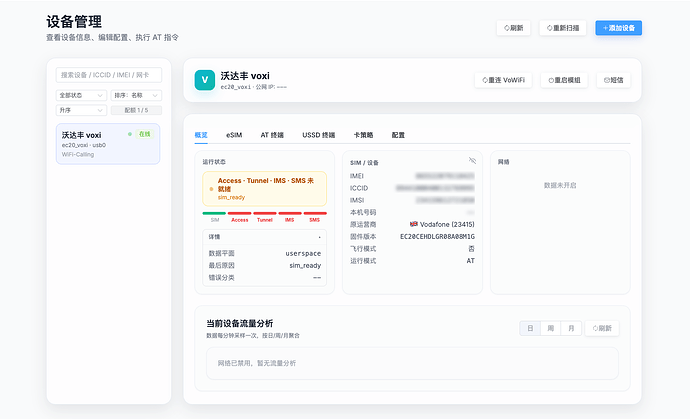Click the red Access status bar
690x419 pixels.
pos(239,213)
